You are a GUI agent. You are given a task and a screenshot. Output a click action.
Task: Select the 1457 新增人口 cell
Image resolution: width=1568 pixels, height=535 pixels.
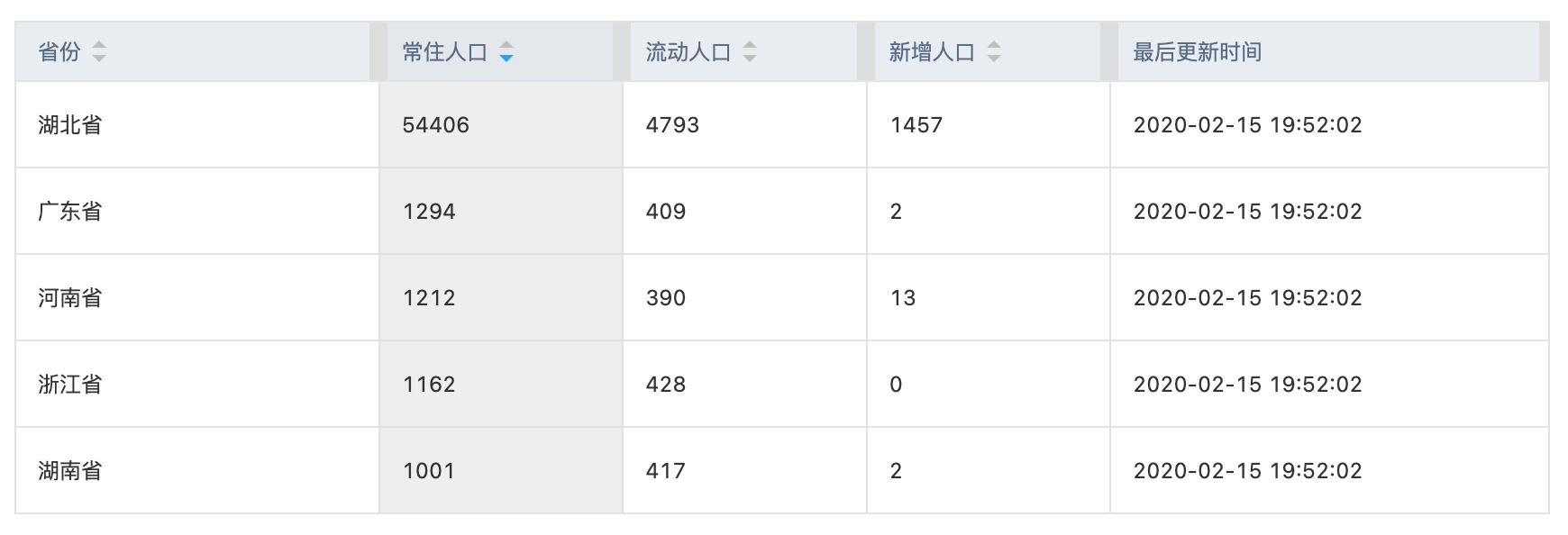click(989, 124)
